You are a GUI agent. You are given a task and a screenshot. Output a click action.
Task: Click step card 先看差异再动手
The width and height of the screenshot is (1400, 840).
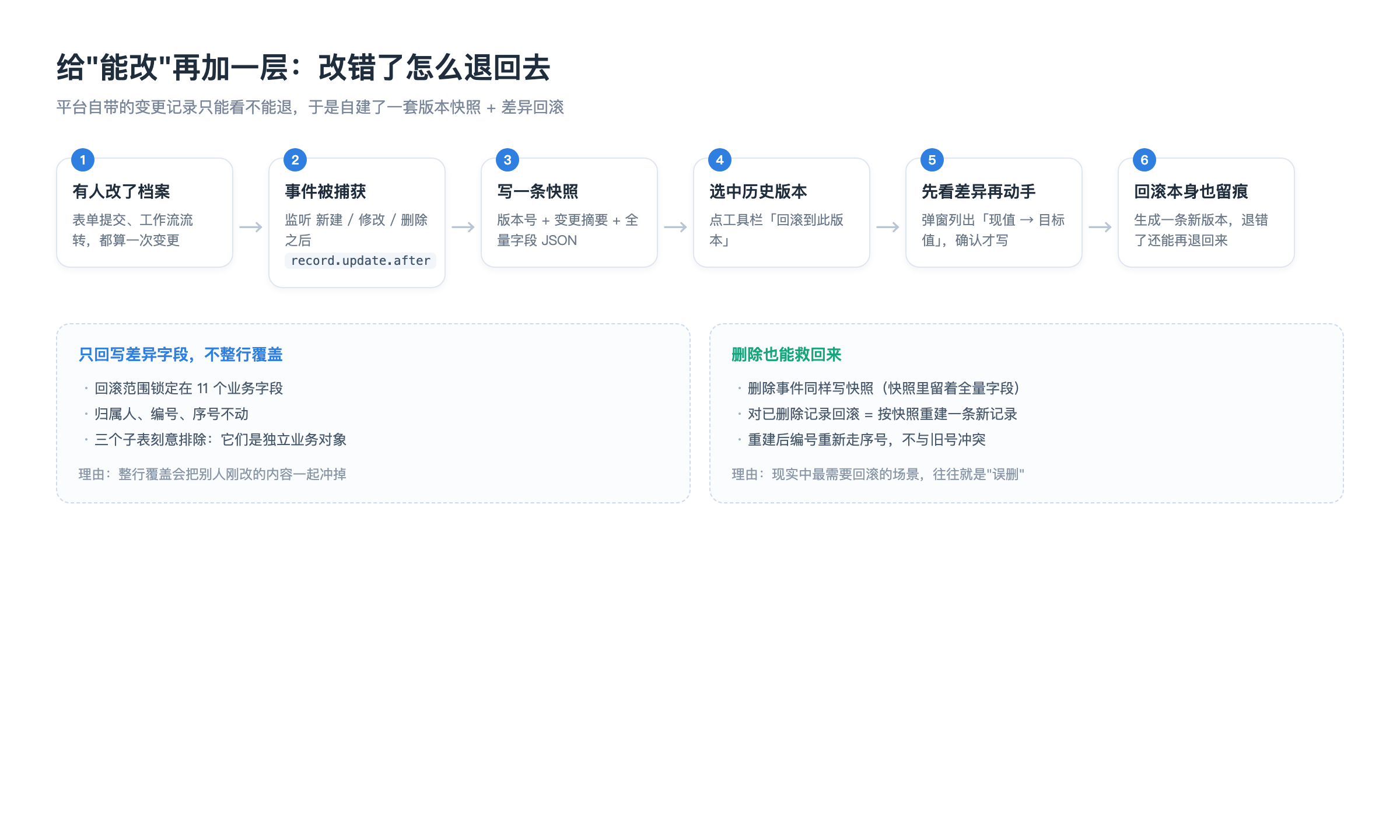click(x=994, y=212)
